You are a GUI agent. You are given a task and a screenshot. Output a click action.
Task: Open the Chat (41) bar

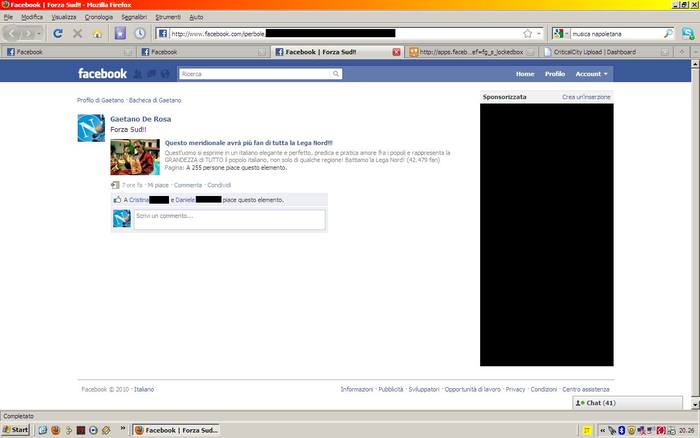pos(627,403)
